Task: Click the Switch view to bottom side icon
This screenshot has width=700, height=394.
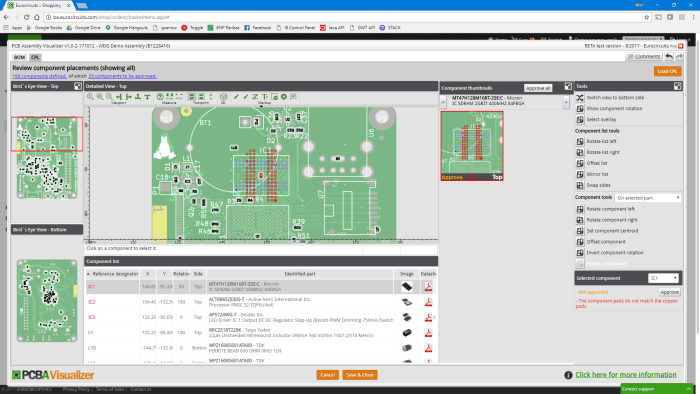Action: click(580, 98)
